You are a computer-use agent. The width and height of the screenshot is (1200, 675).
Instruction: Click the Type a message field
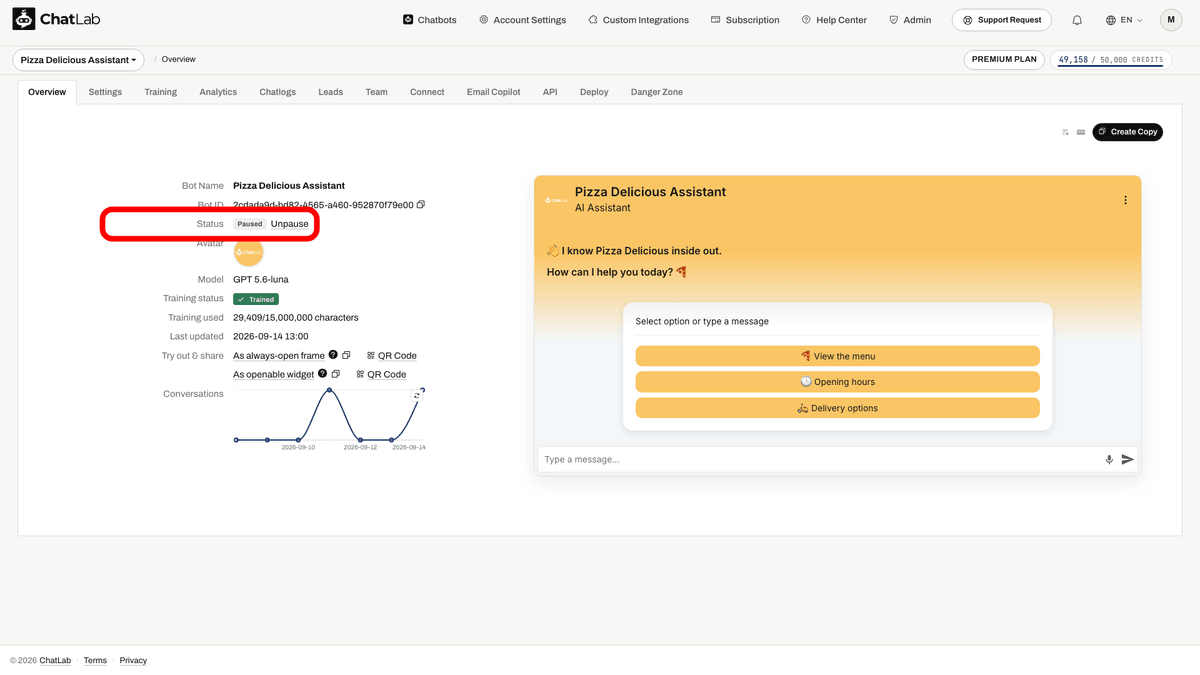tap(820, 460)
